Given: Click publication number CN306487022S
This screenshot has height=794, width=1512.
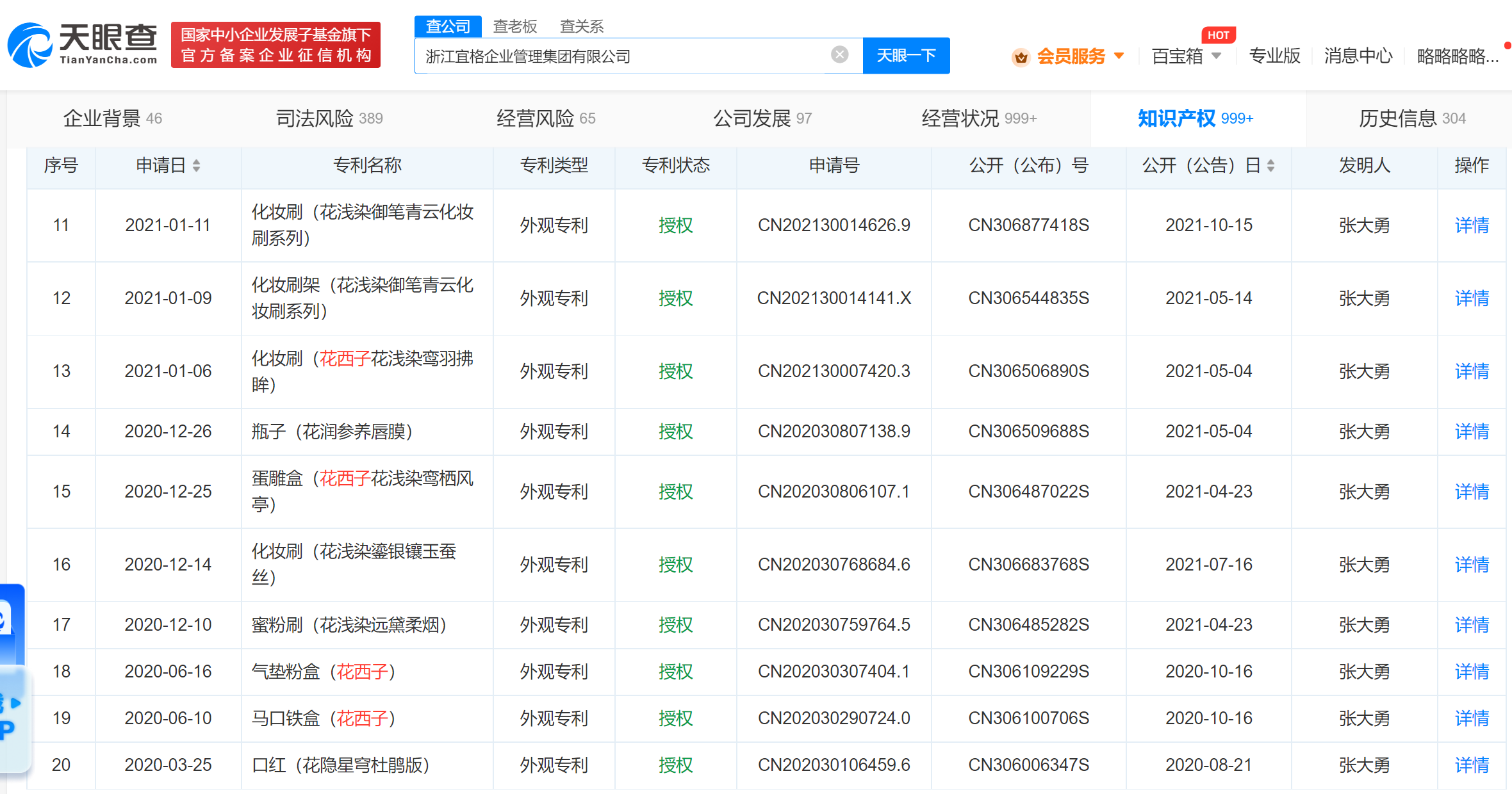Looking at the screenshot, I should (x=1028, y=492).
